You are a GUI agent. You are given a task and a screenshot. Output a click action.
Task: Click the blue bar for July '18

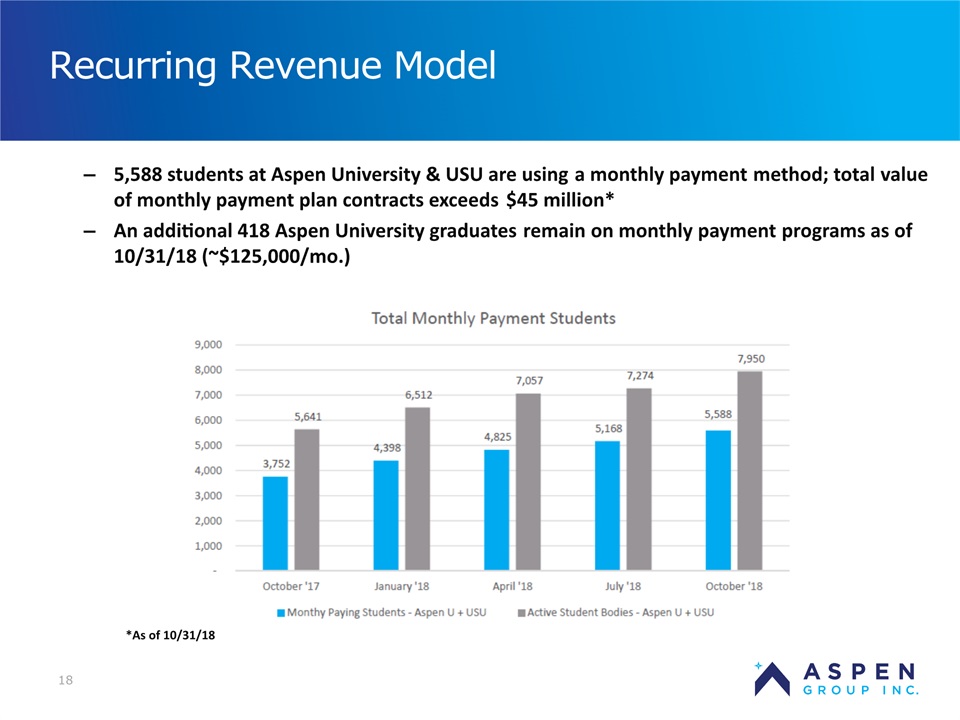(x=607, y=506)
